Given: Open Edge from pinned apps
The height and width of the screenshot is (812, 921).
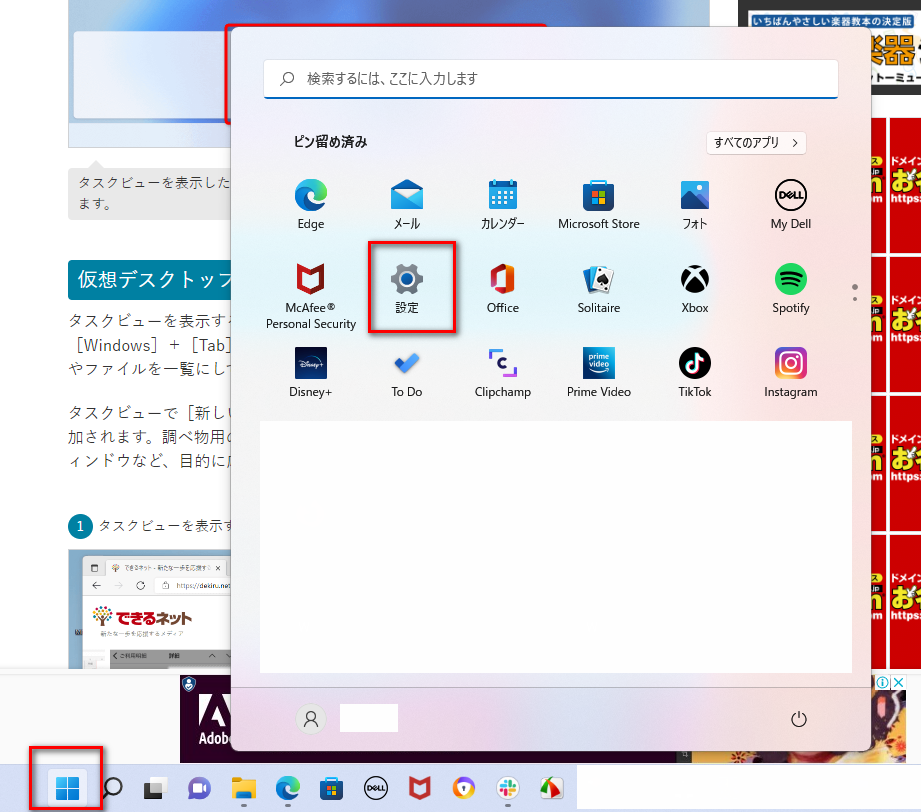Looking at the screenshot, I should [x=311, y=204].
